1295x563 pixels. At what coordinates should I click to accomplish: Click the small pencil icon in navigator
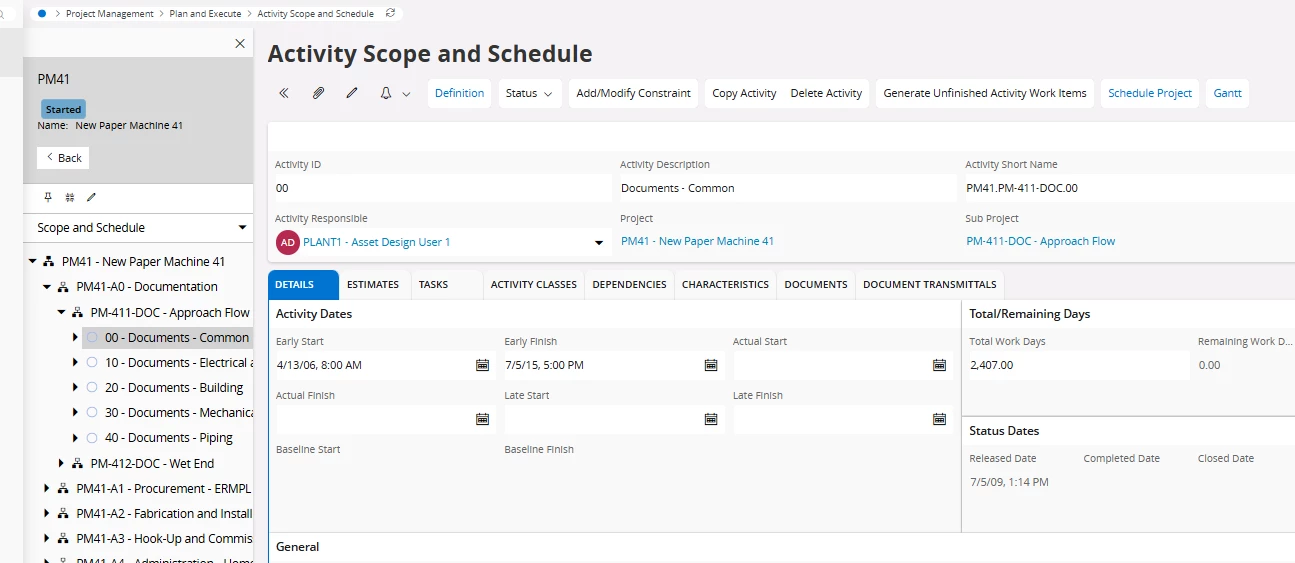[x=91, y=198]
